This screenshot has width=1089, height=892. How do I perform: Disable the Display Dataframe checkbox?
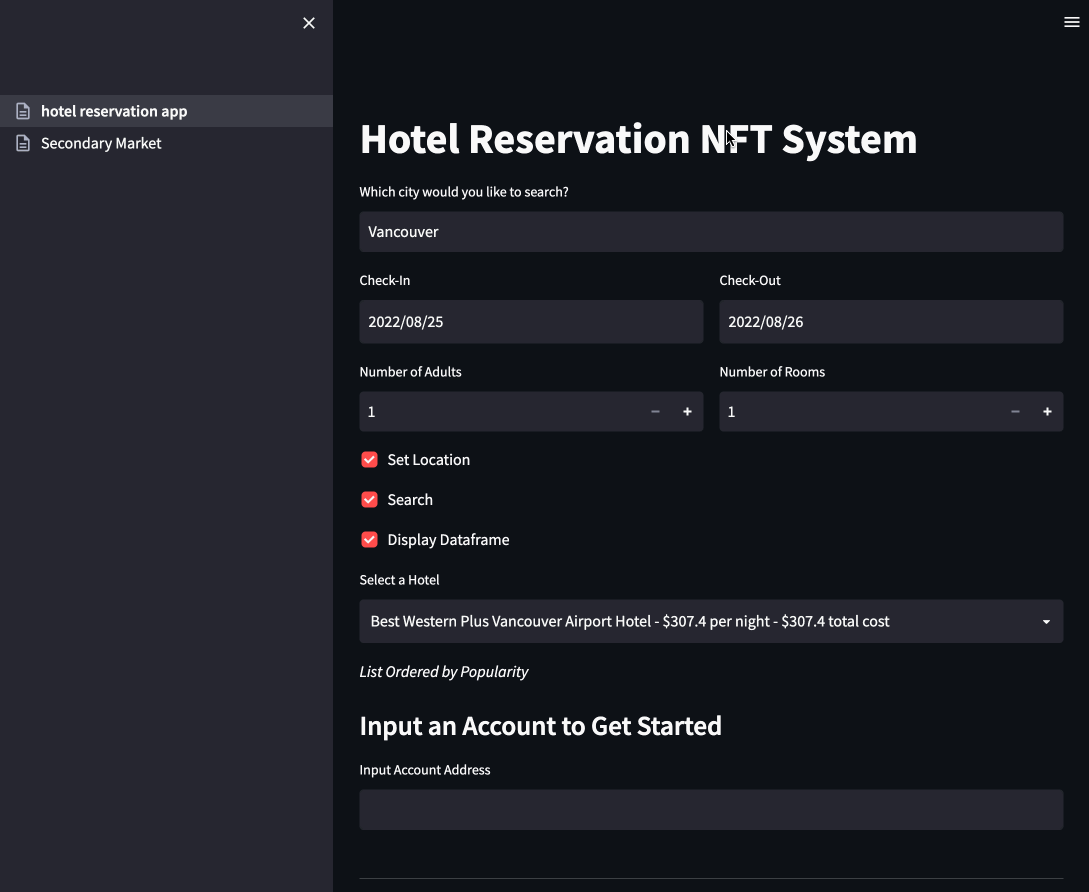[369, 540]
